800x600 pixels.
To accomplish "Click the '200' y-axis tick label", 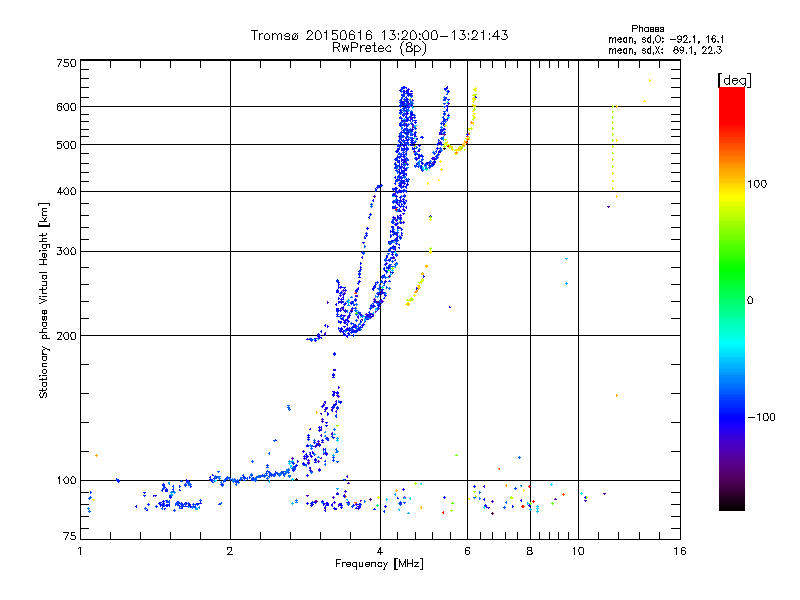I will (66, 336).
